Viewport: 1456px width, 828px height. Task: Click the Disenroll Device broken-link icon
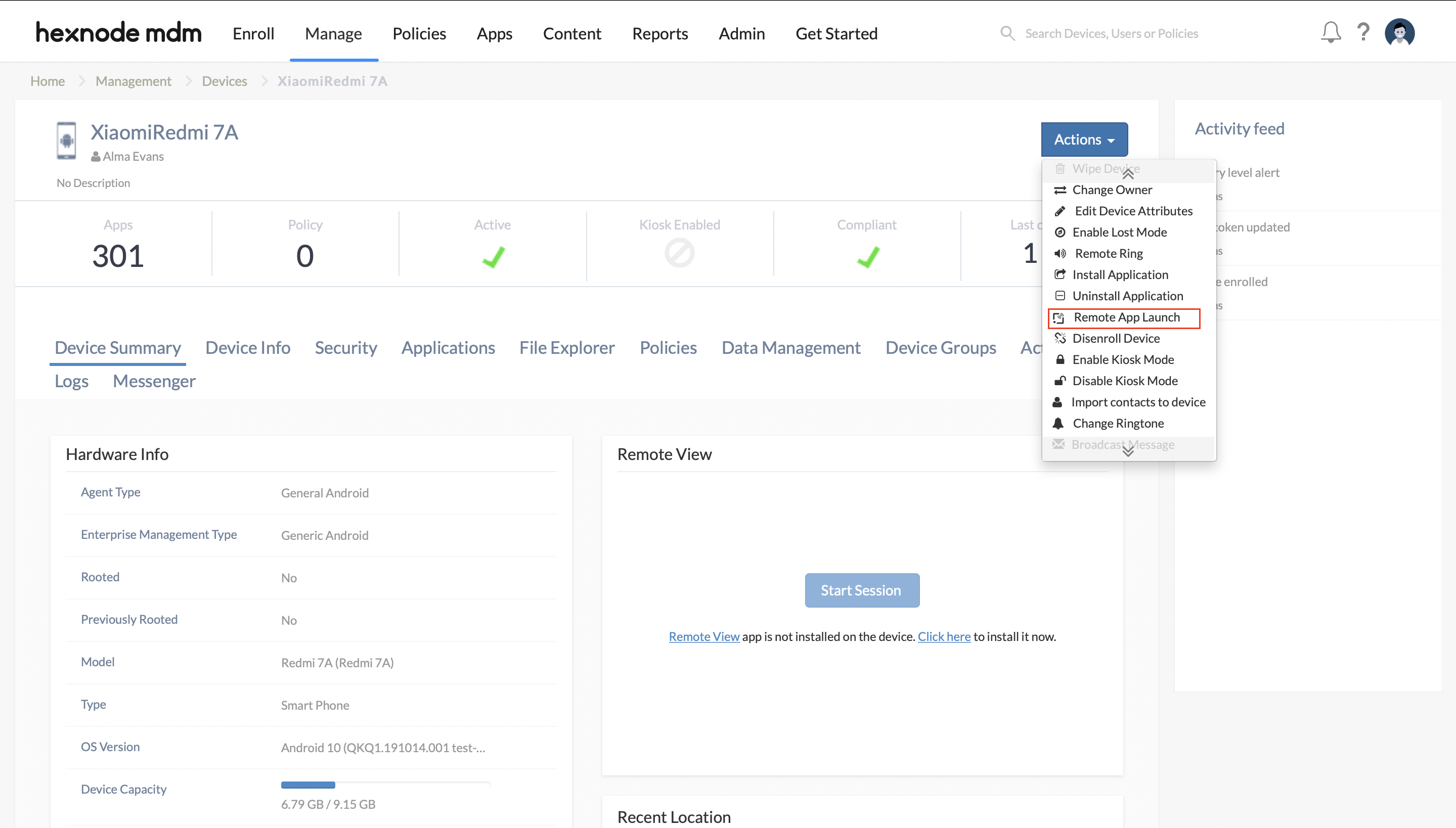coord(1060,338)
